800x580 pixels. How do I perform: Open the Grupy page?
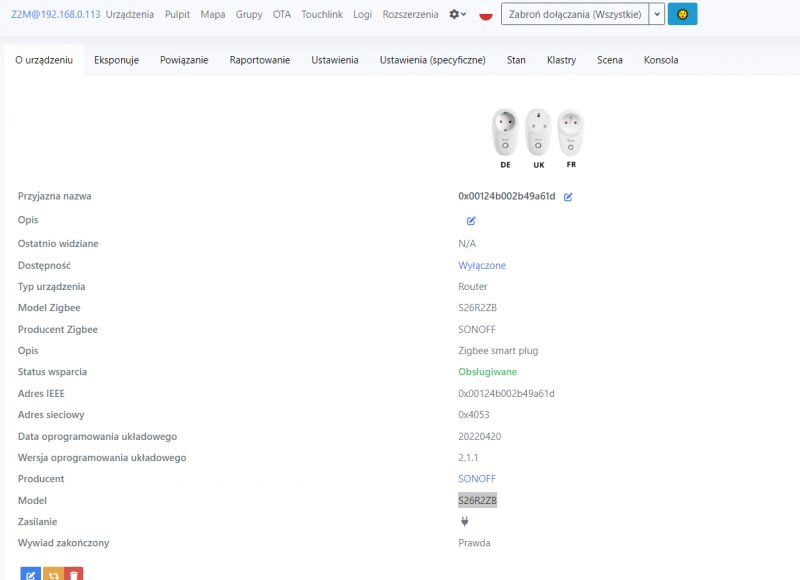pos(249,14)
